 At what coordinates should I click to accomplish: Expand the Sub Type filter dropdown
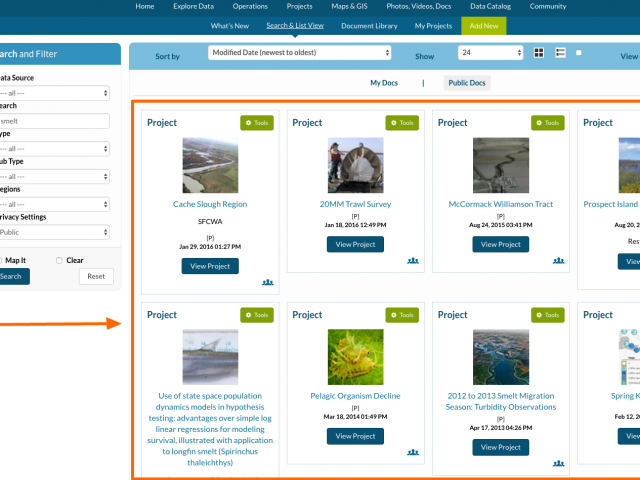coord(54,177)
